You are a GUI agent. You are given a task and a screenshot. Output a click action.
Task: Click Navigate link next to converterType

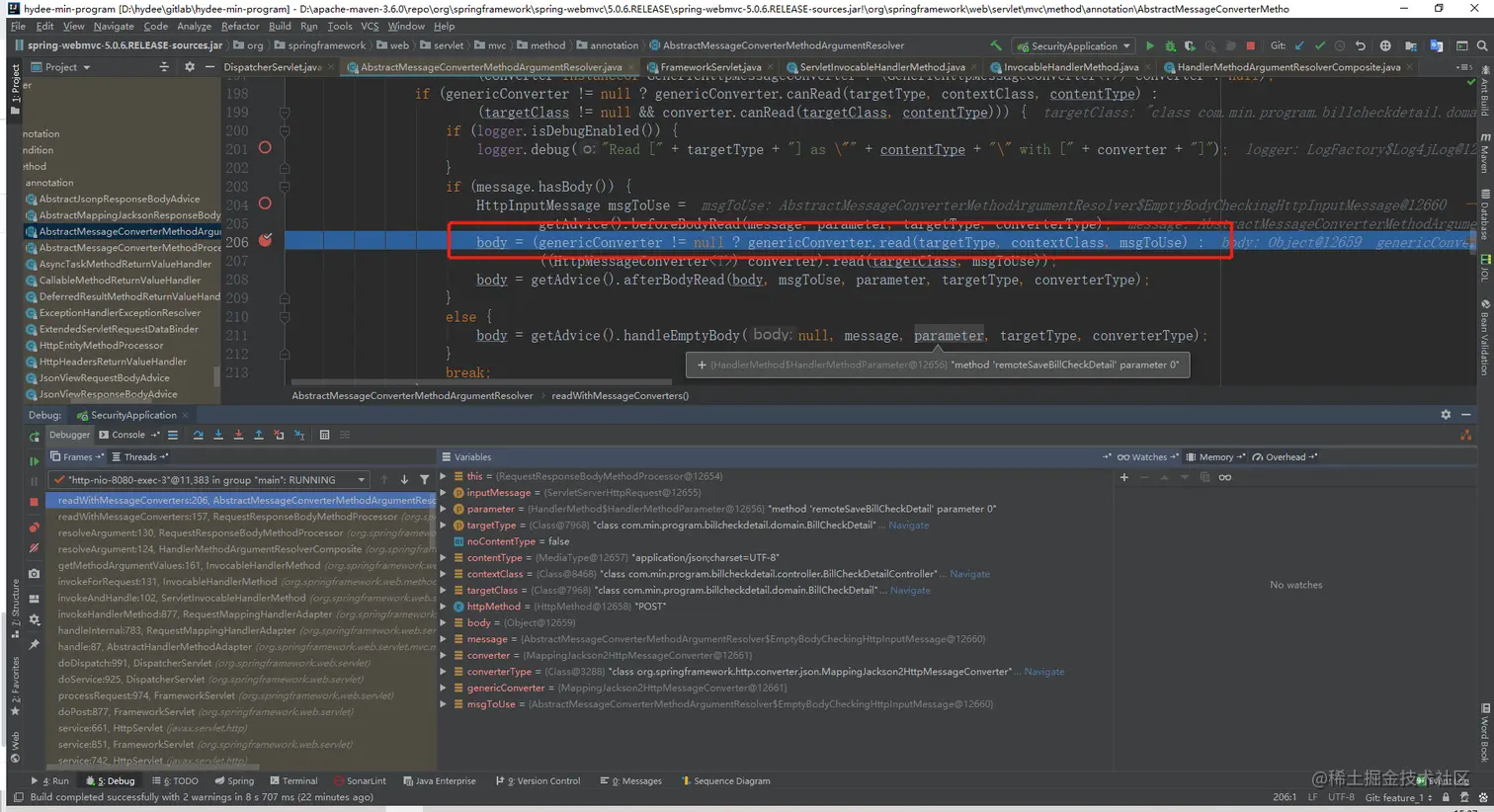(x=1043, y=672)
